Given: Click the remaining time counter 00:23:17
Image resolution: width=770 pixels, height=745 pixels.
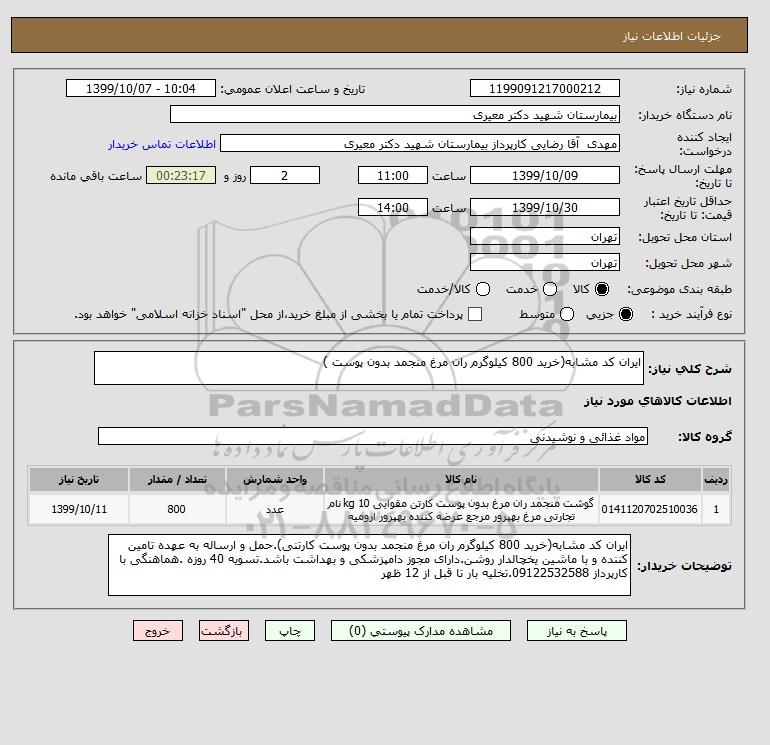Looking at the screenshot, I should click(x=181, y=175).
